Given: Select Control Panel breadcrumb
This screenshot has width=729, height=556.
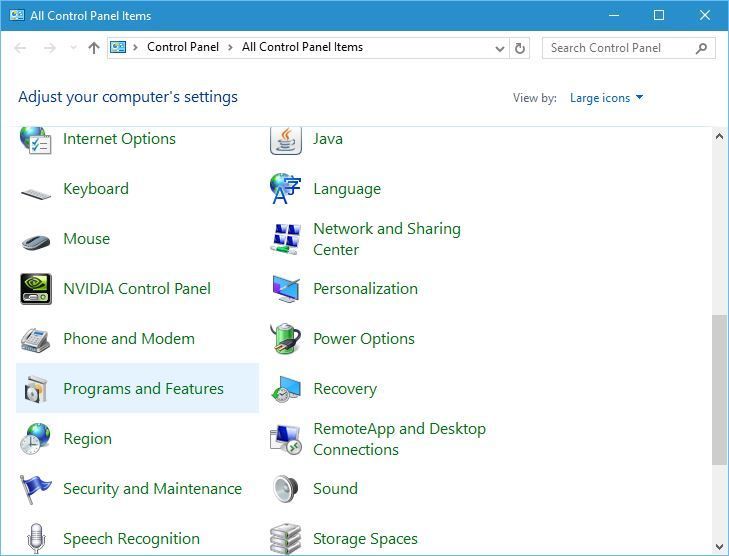Looking at the screenshot, I should pos(183,47).
